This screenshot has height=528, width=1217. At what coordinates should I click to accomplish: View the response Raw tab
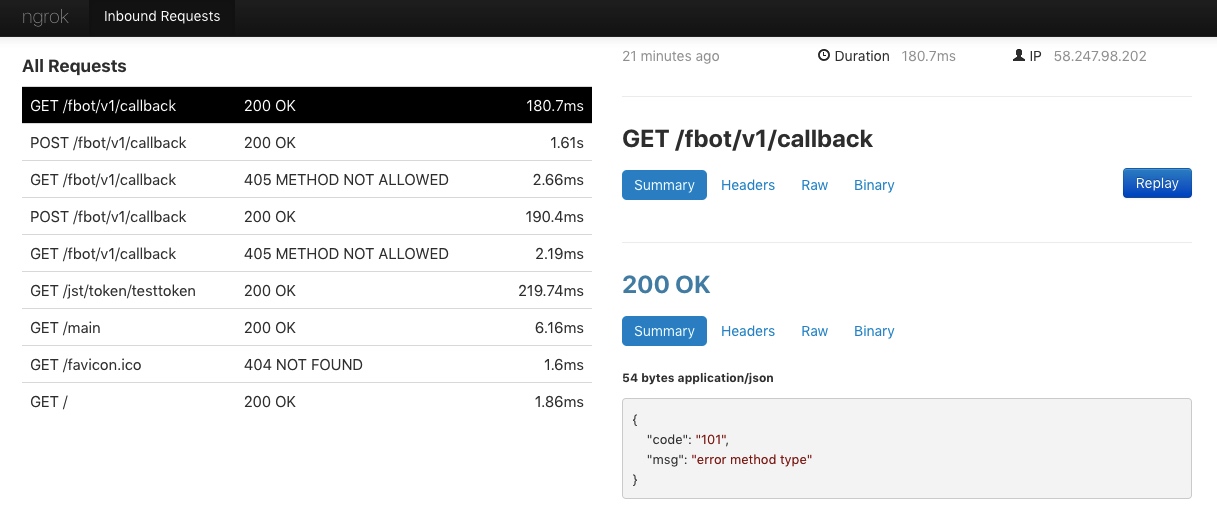[x=815, y=331]
